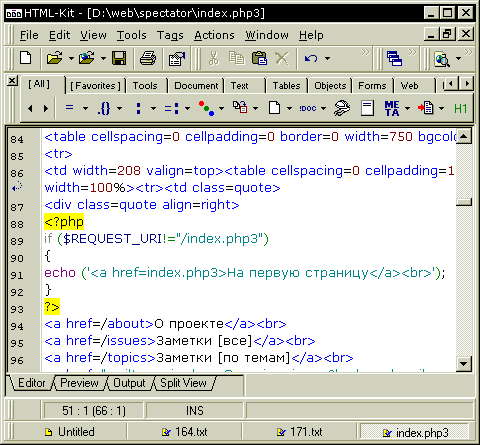The image size is (480, 445).
Task: Expand the dropdown beside the colored dots icon
Action: [221, 108]
